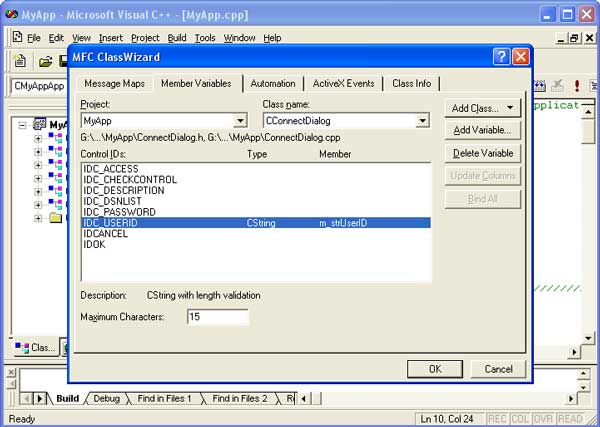Switch to the Debug output tab
The image size is (600, 427).
click(106, 399)
